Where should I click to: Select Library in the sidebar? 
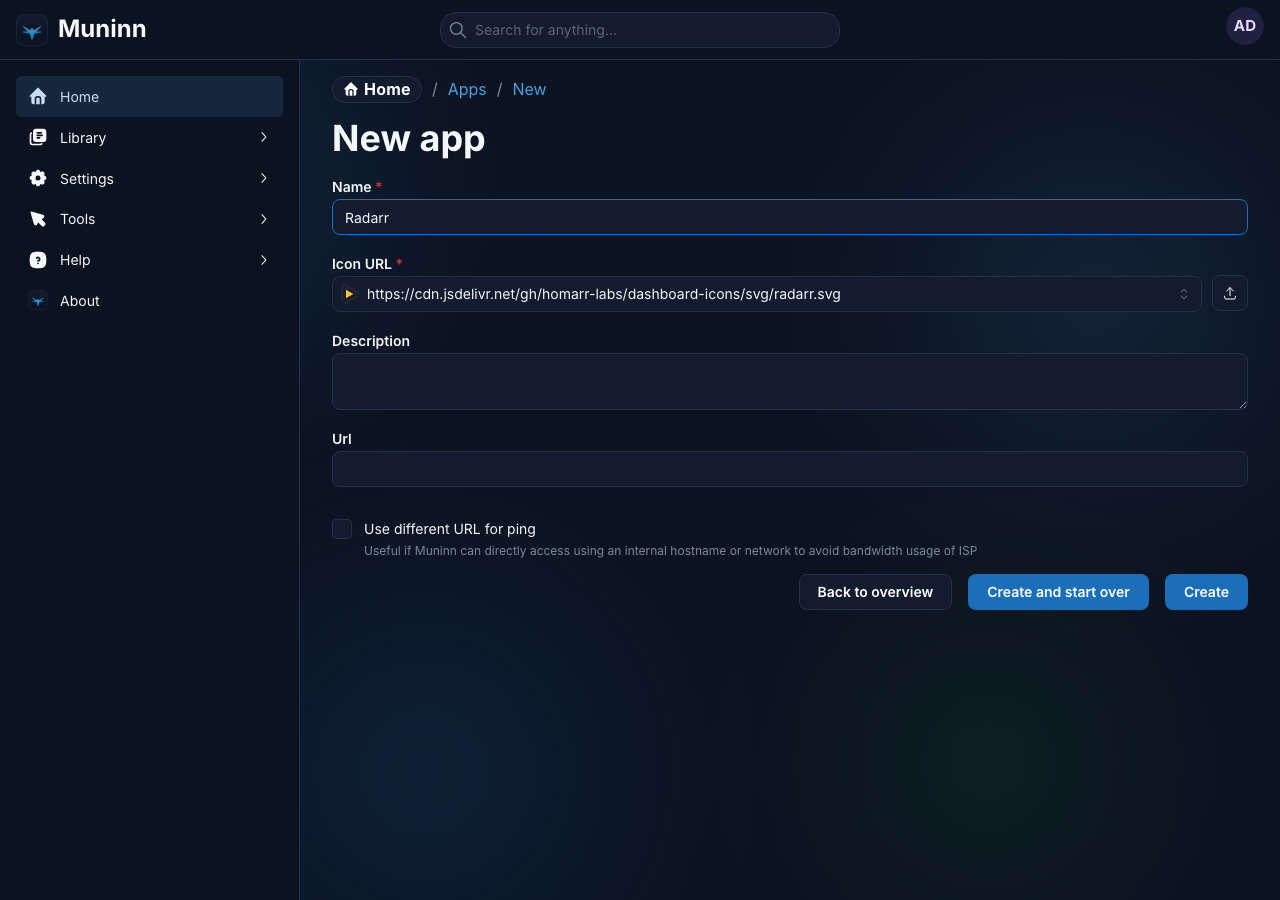tap(149, 138)
